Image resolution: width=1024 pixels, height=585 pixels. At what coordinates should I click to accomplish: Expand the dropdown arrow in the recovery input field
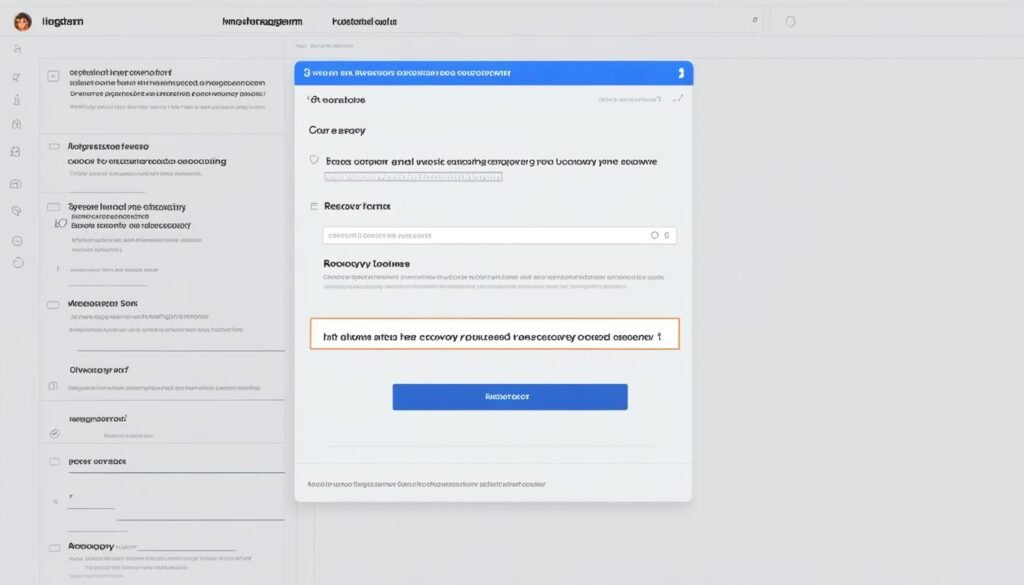[666, 235]
